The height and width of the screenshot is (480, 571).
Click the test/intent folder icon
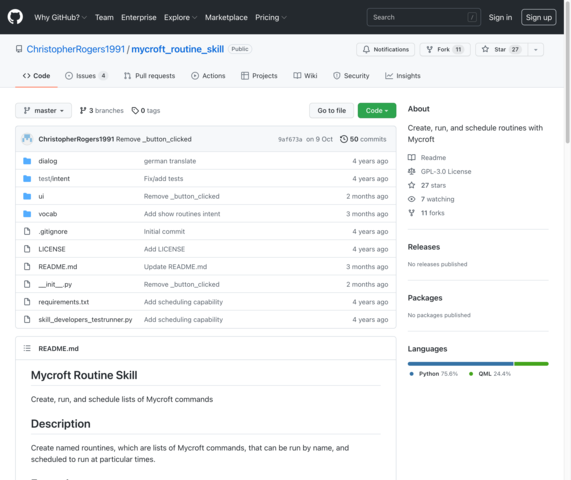coord(27,178)
